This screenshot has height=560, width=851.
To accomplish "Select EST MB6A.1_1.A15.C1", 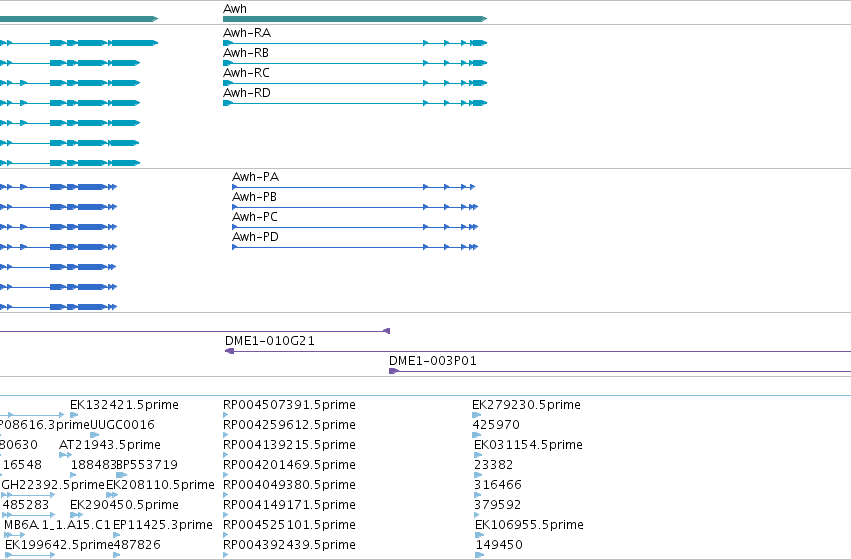I will coord(58,525).
